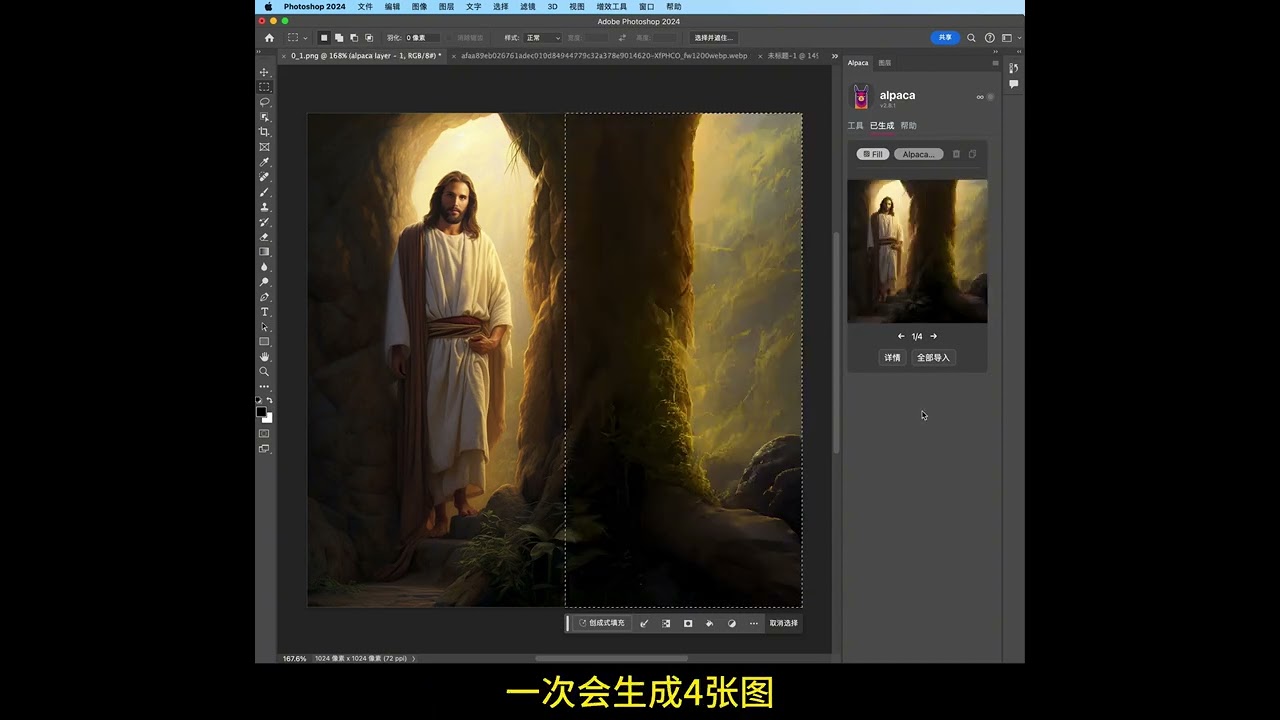
Task: Click the 详情 button
Action: [x=892, y=357]
